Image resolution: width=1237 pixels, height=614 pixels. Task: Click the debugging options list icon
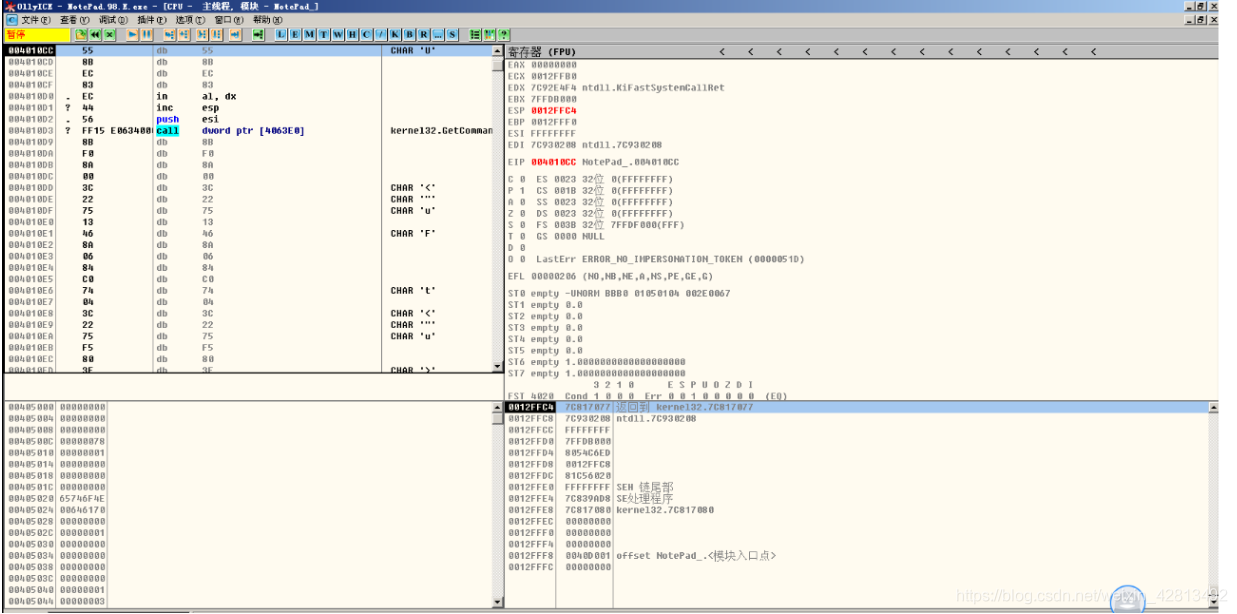[x=475, y=34]
